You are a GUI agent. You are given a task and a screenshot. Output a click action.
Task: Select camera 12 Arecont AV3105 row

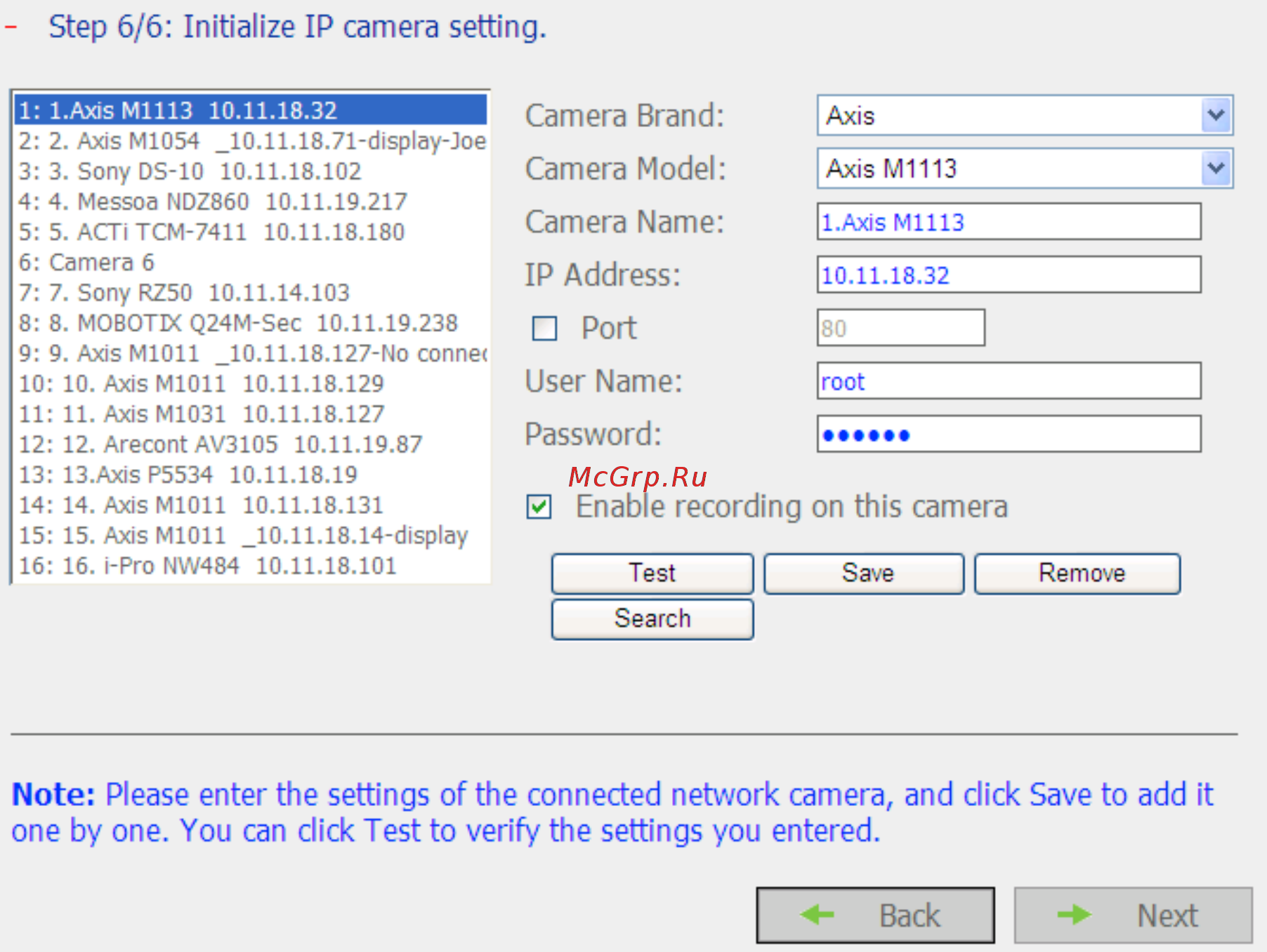[x=251, y=444]
